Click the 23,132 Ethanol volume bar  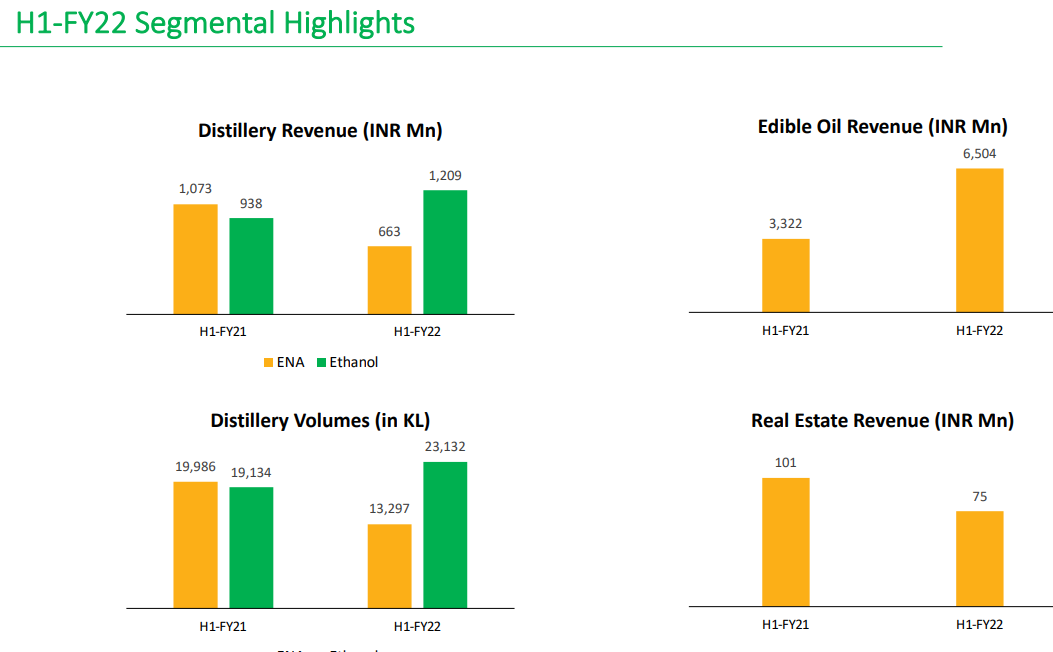coord(445,534)
